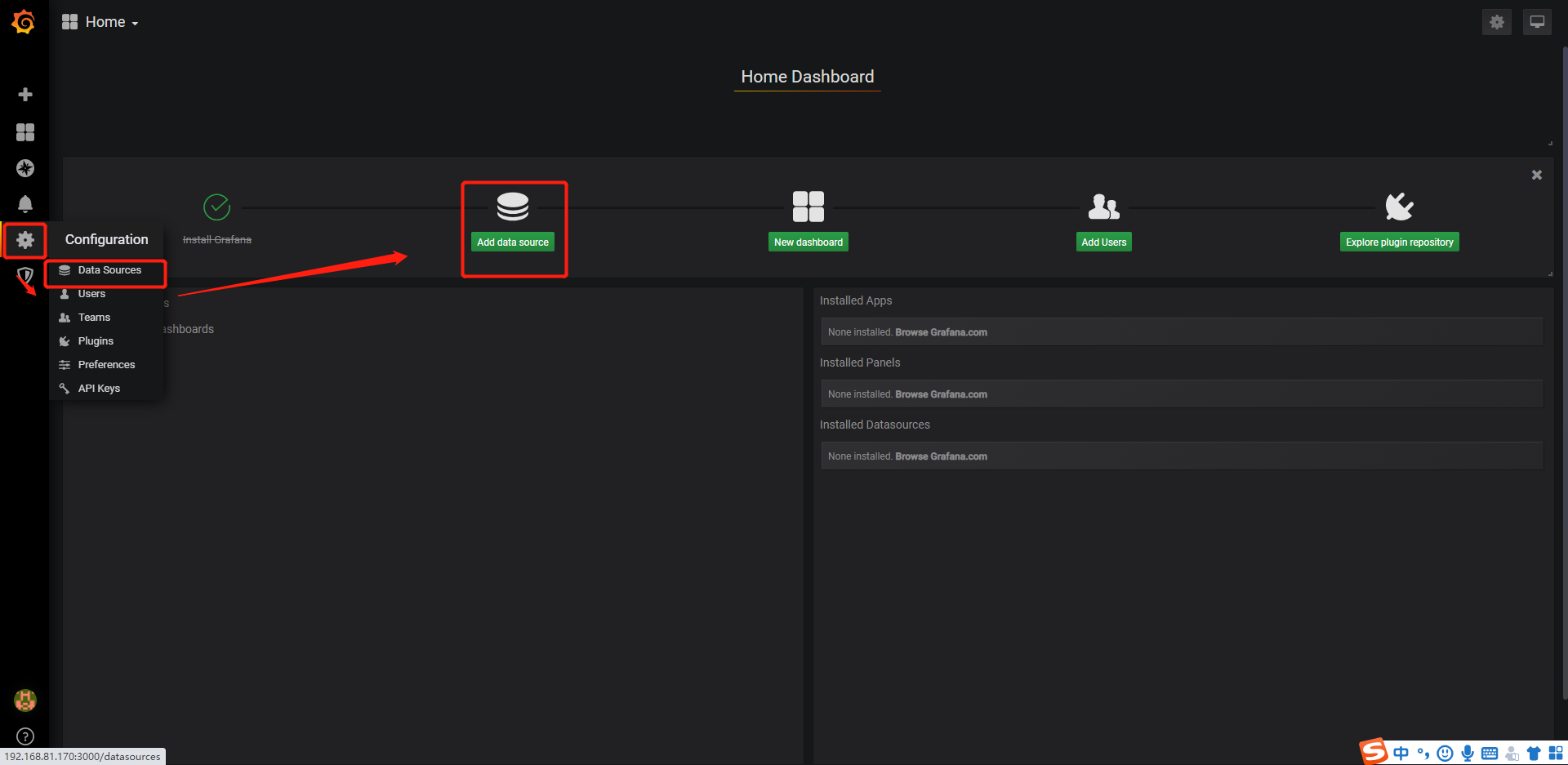Click the green checkmark above Install Grafana
The height and width of the screenshot is (765, 1568).
(216, 207)
